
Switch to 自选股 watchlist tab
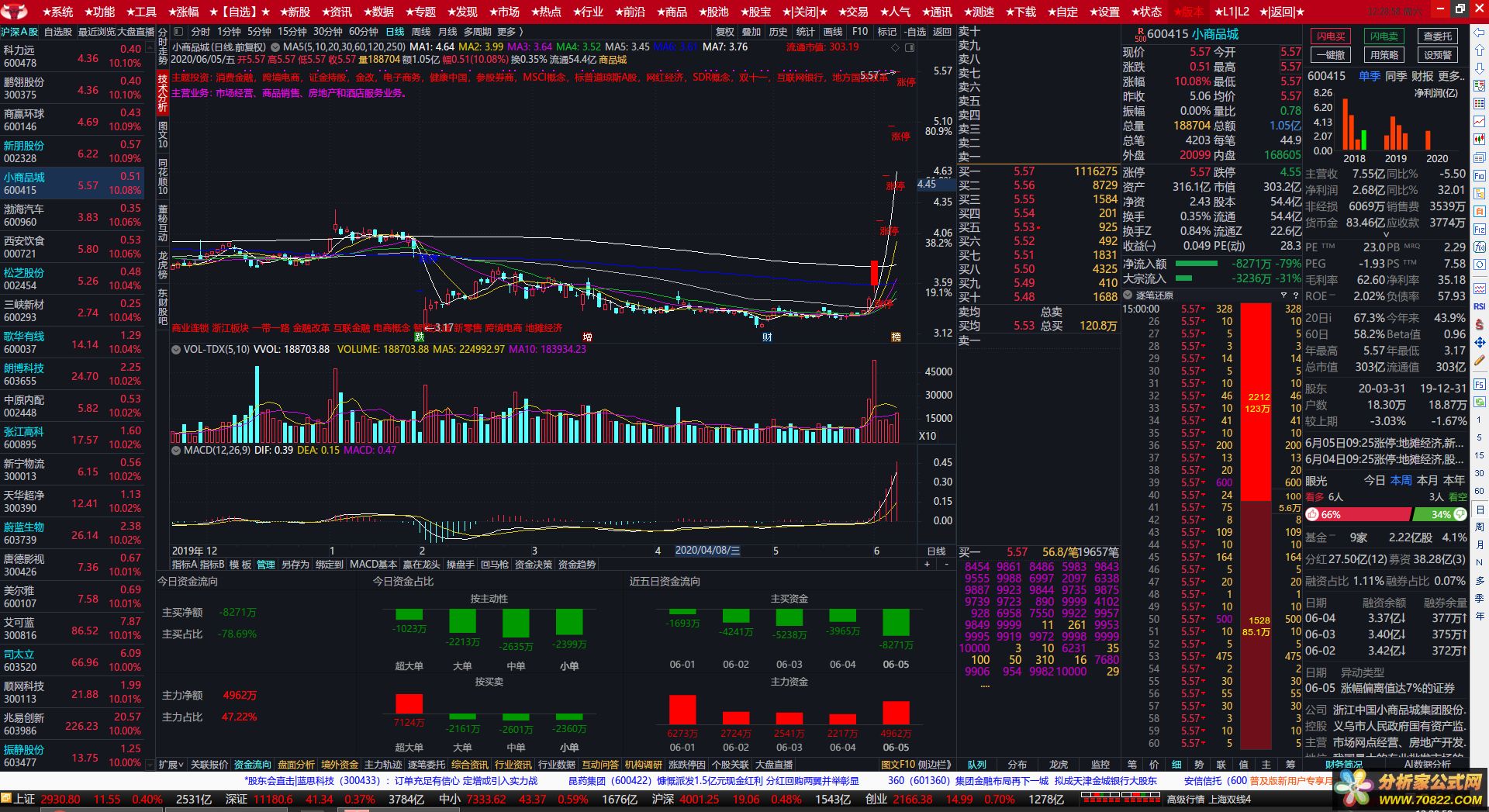tap(58, 32)
